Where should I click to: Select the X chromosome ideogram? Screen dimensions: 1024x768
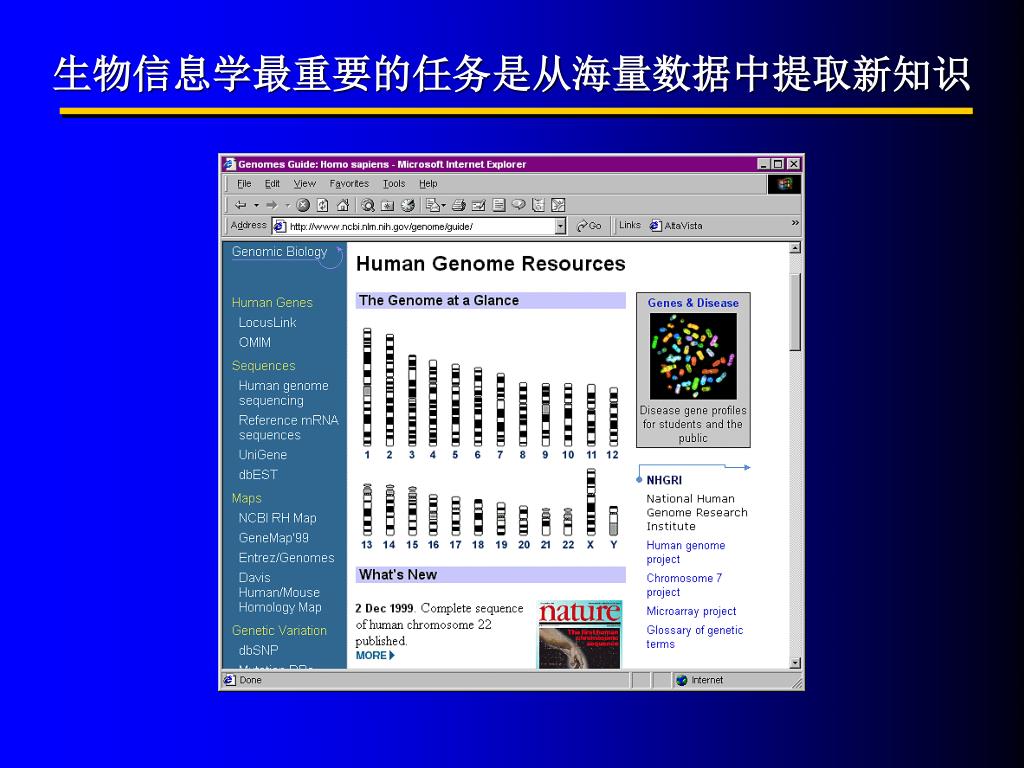[591, 502]
